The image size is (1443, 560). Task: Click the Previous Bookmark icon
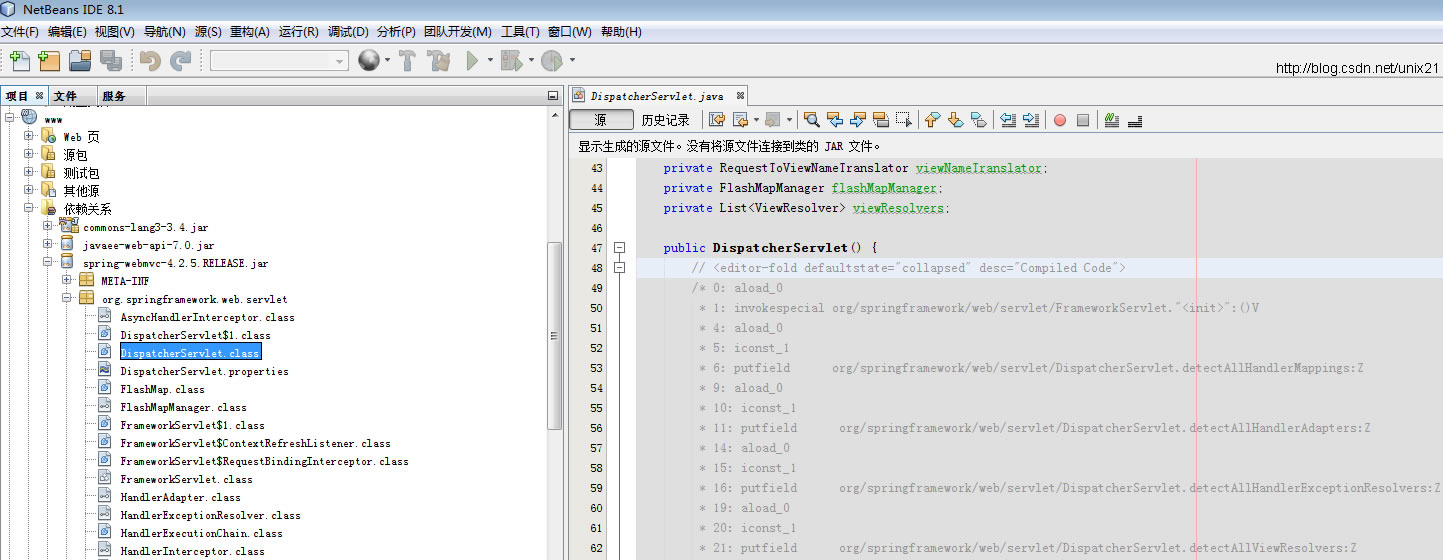pos(932,120)
